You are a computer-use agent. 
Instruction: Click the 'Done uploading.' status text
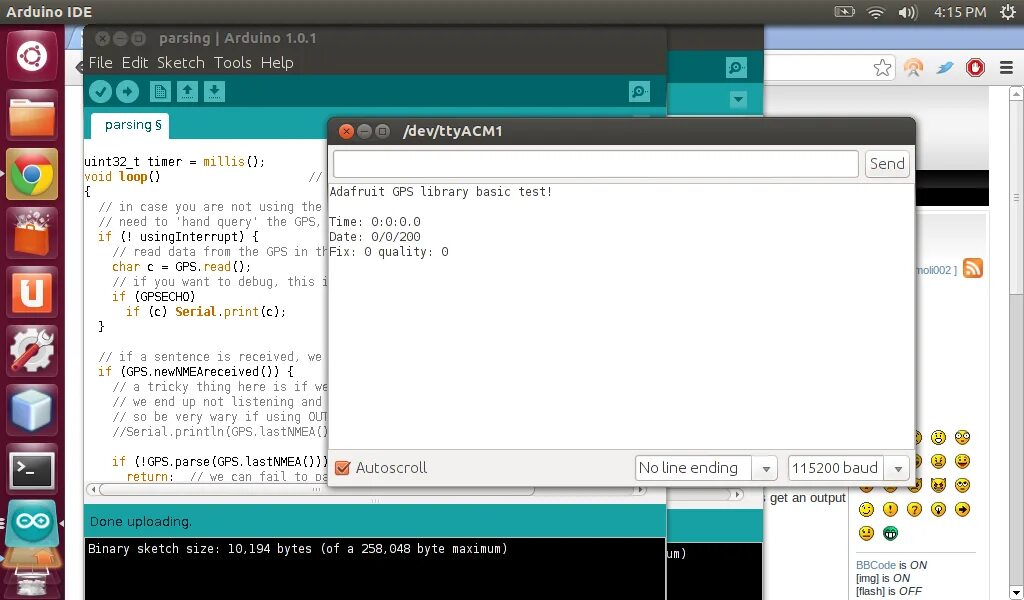[x=141, y=522]
